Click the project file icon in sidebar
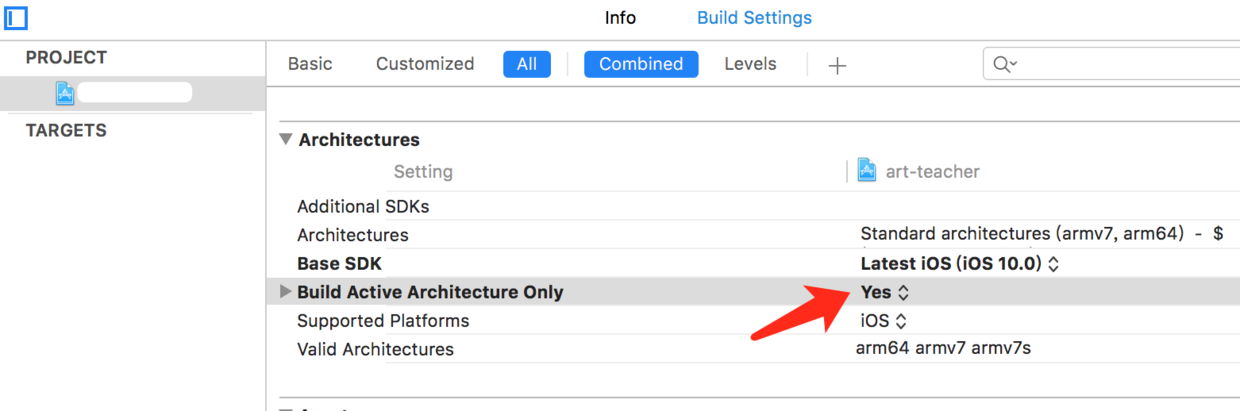This screenshot has height=411, width=1240. coord(65,93)
